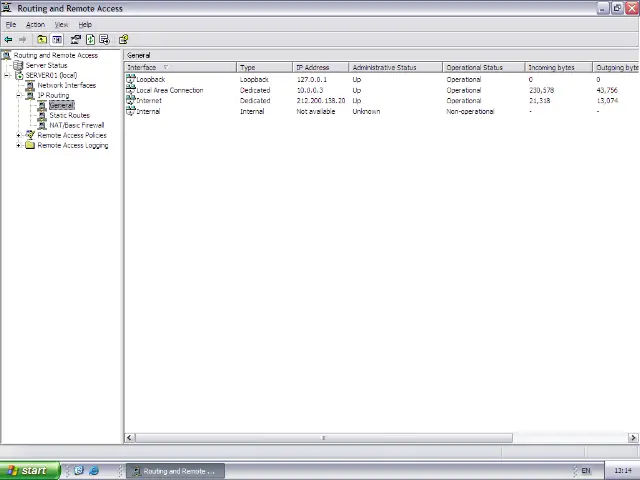
Task: Sort by the Outgoing bytes column header
Action: 616,67
